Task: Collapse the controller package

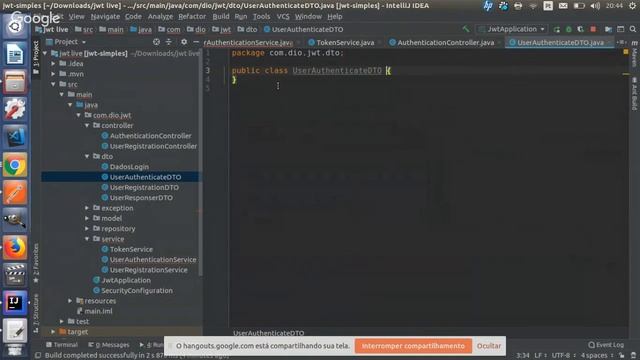Action: click(87, 125)
